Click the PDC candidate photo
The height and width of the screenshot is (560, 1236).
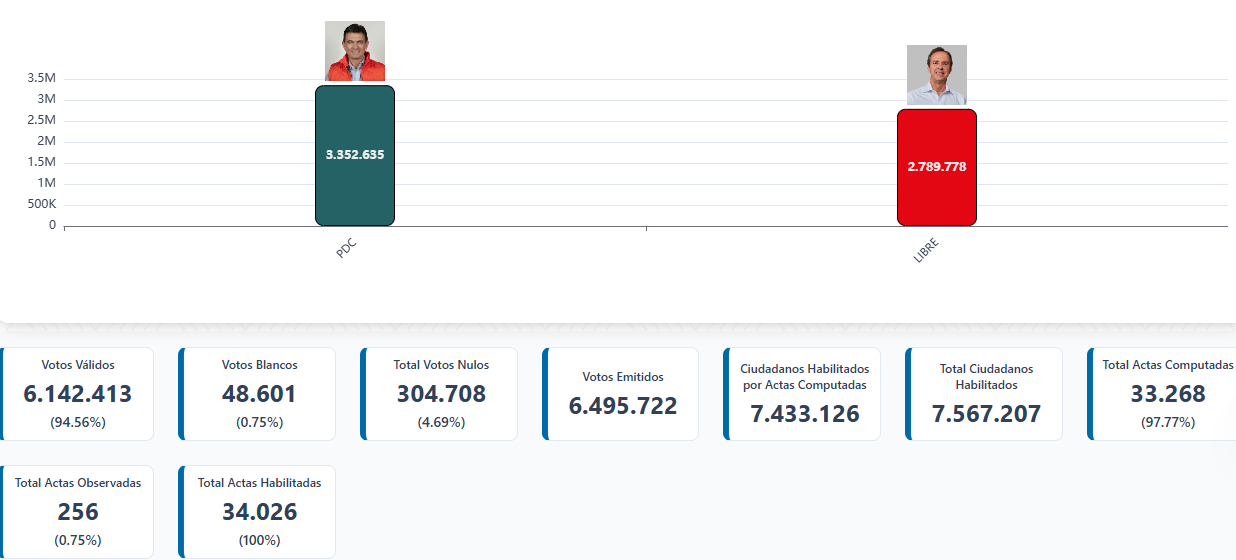(355, 51)
